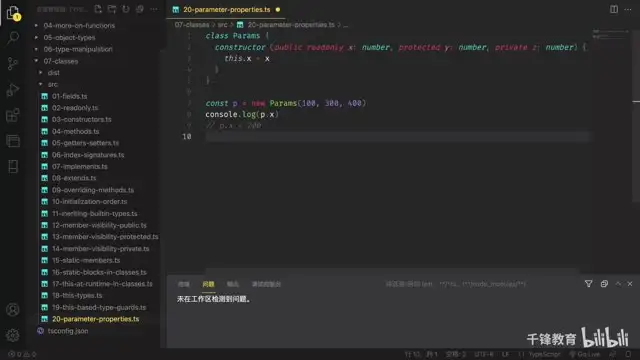Click the 20-parameter-properties.ts breadcrumb
The image size is (640, 360).
pyautogui.click(x=291, y=25)
